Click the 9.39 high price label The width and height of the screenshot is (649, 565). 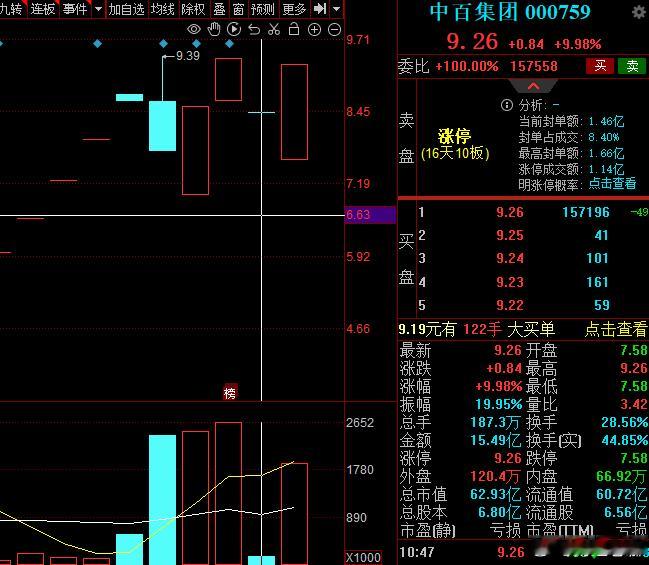coord(188,56)
